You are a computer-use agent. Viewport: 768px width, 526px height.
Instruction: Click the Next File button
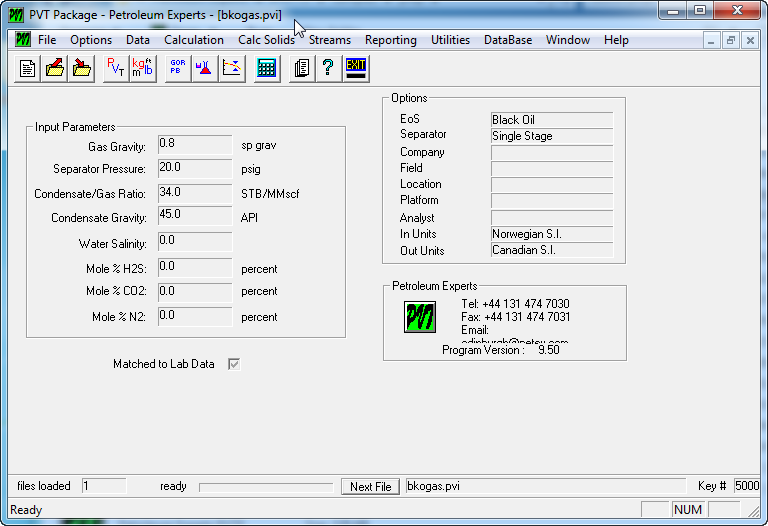coord(370,487)
